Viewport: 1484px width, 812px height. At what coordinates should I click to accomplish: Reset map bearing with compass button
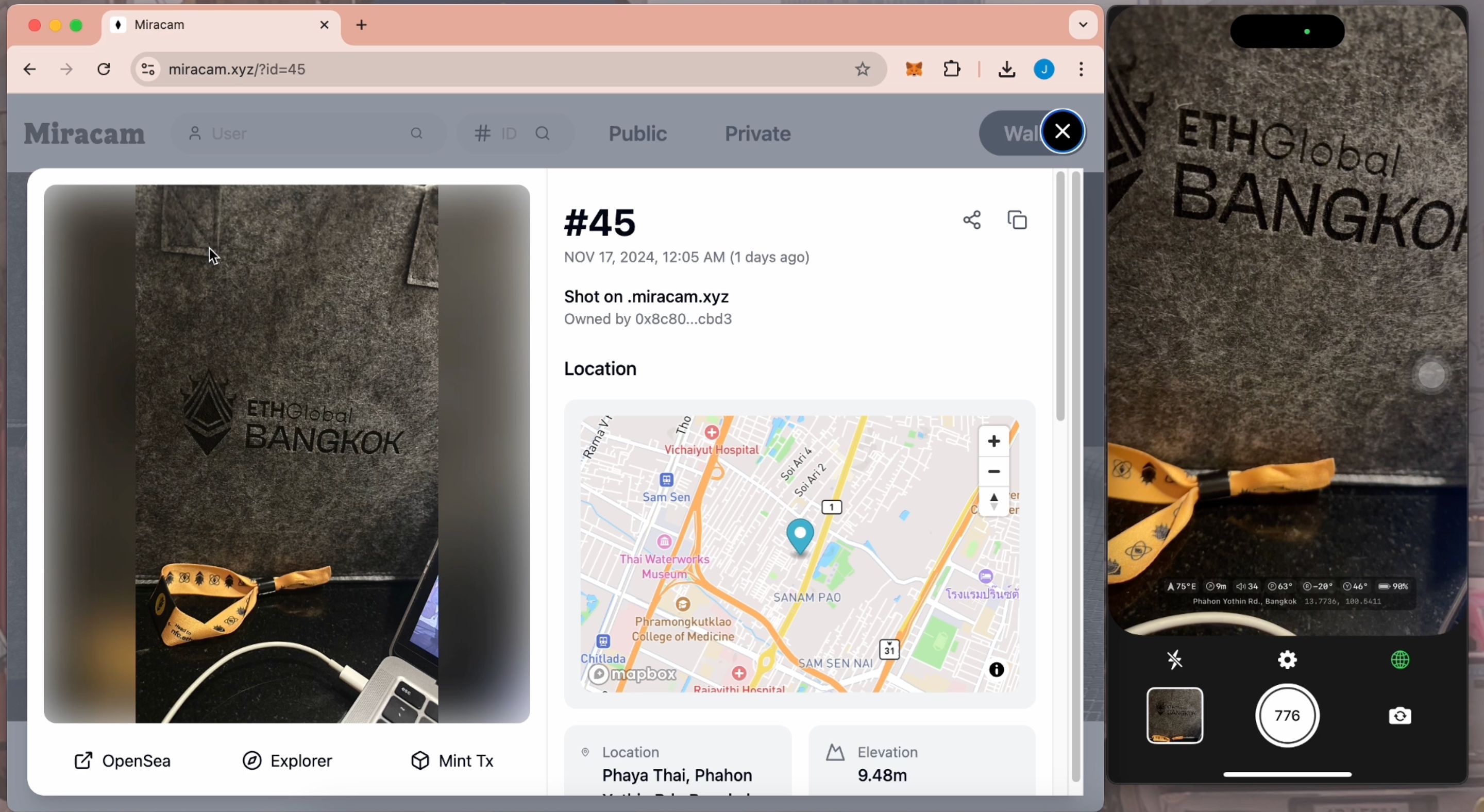tap(993, 502)
